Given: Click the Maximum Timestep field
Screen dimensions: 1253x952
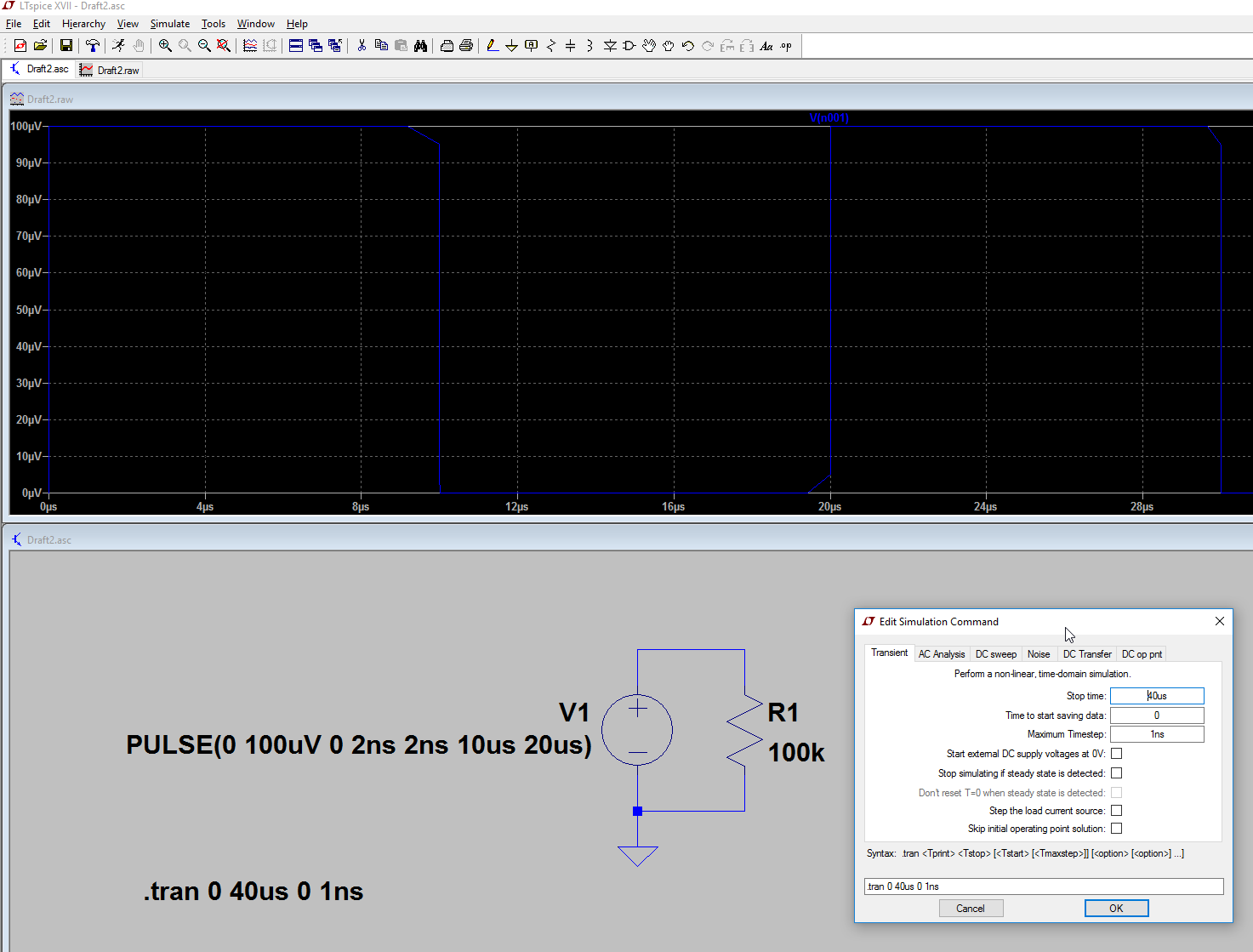Looking at the screenshot, I should [x=1157, y=734].
